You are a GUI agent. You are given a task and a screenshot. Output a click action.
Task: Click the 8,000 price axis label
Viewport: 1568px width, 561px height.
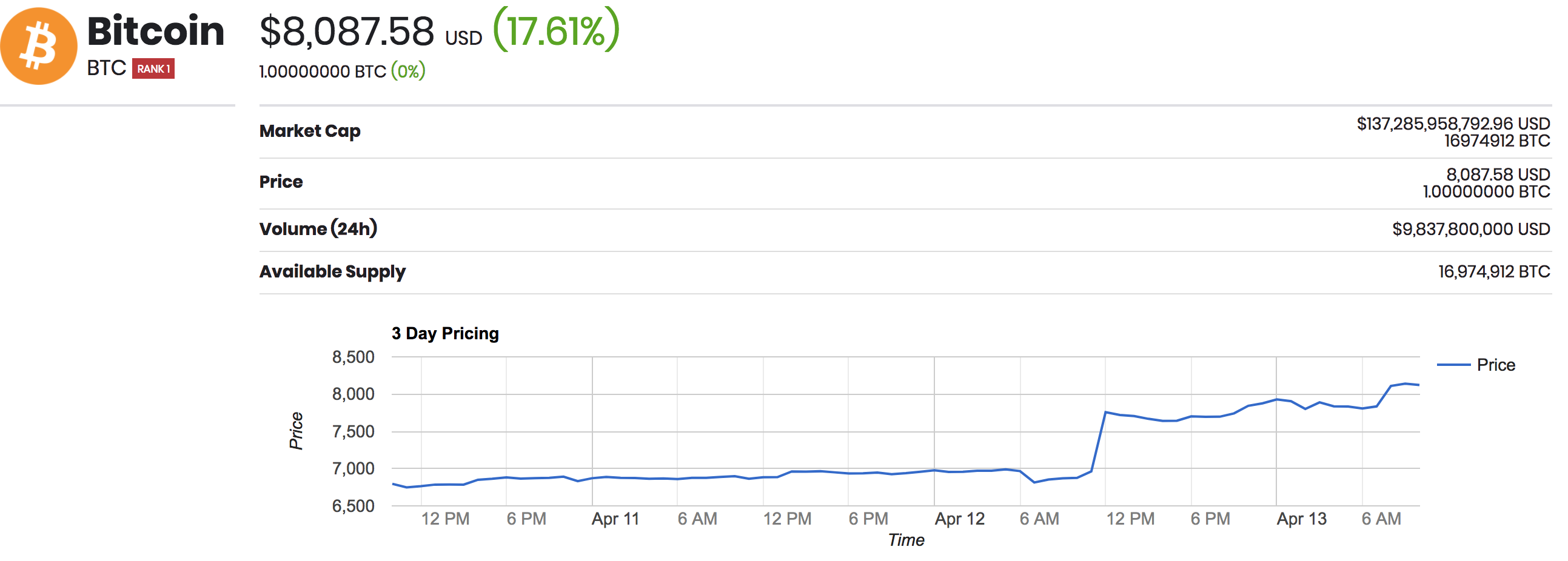353,394
